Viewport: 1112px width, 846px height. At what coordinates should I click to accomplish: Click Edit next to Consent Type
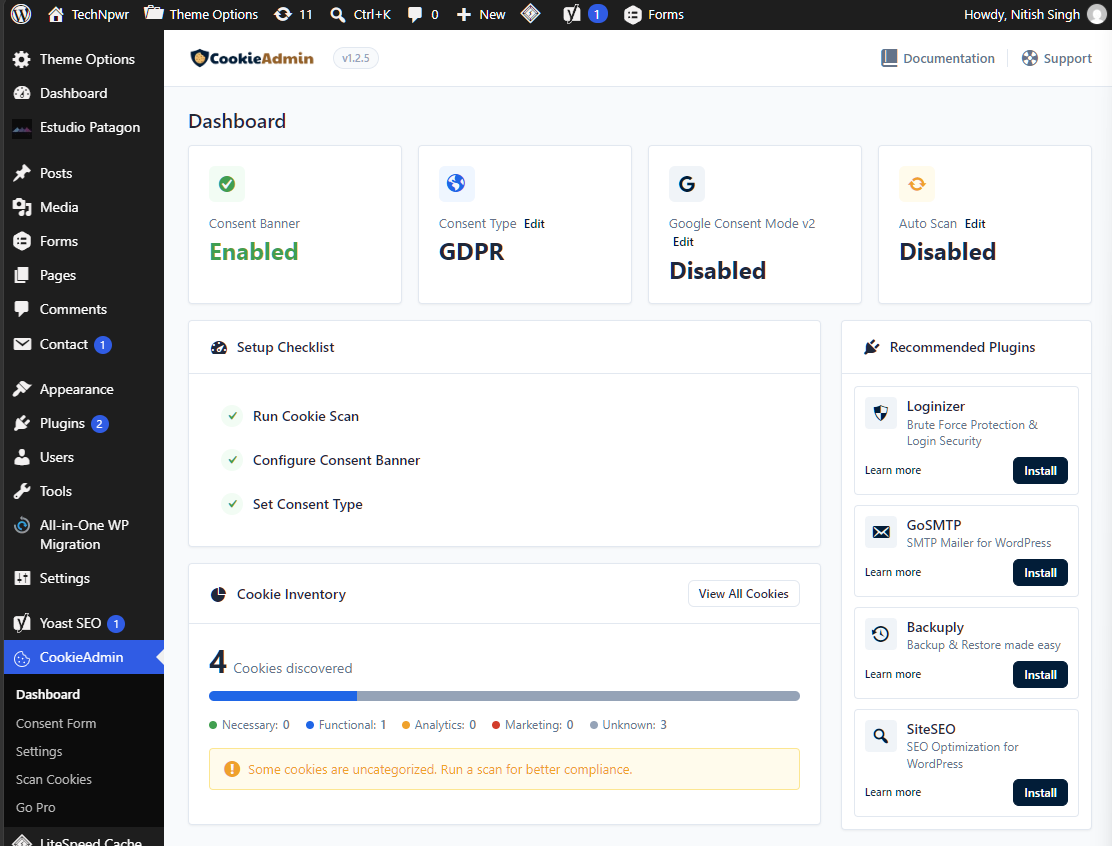[534, 224]
